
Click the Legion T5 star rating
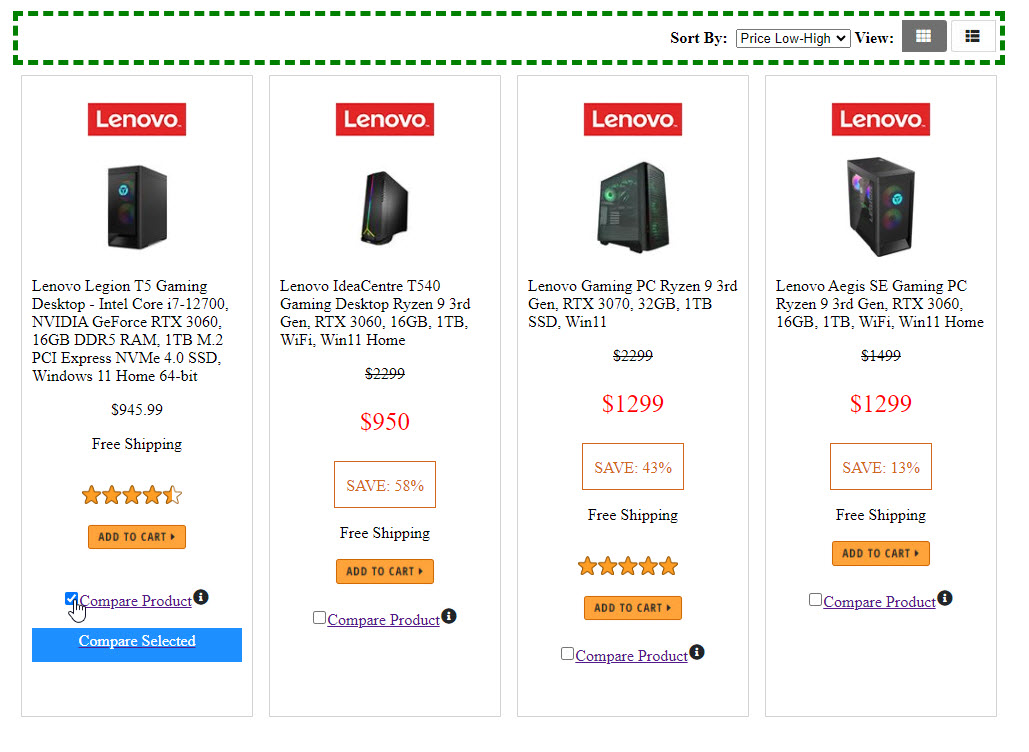click(x=132, y=495)
